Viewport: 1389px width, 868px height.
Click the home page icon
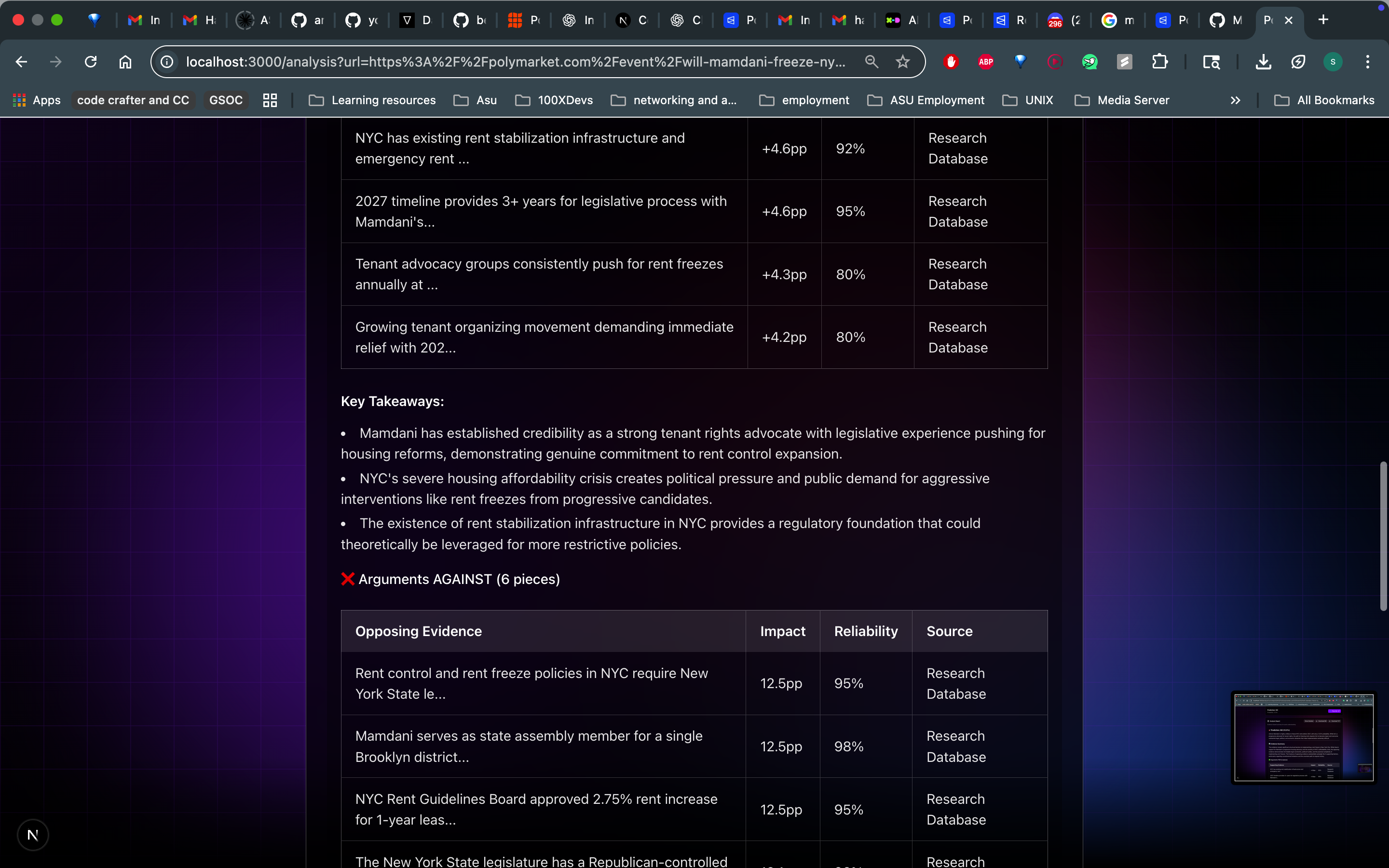click(125, 61)
